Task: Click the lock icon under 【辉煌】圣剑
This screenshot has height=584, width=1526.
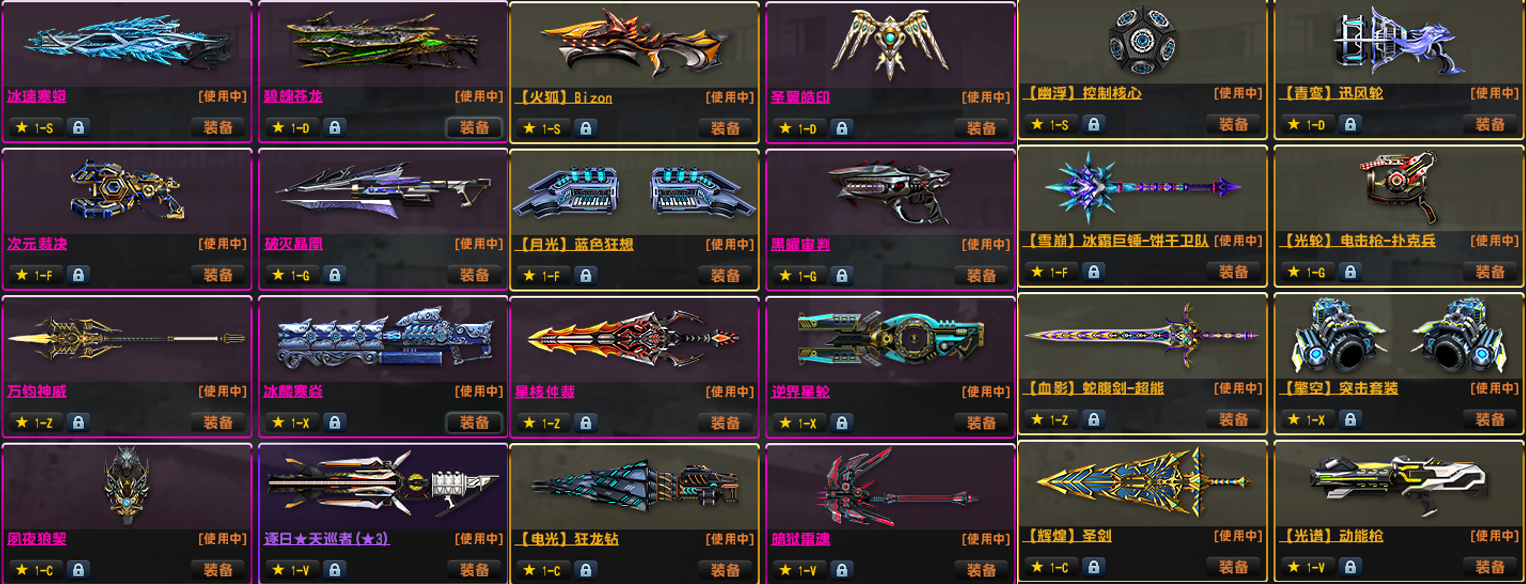Action: tap(1093, 566)
